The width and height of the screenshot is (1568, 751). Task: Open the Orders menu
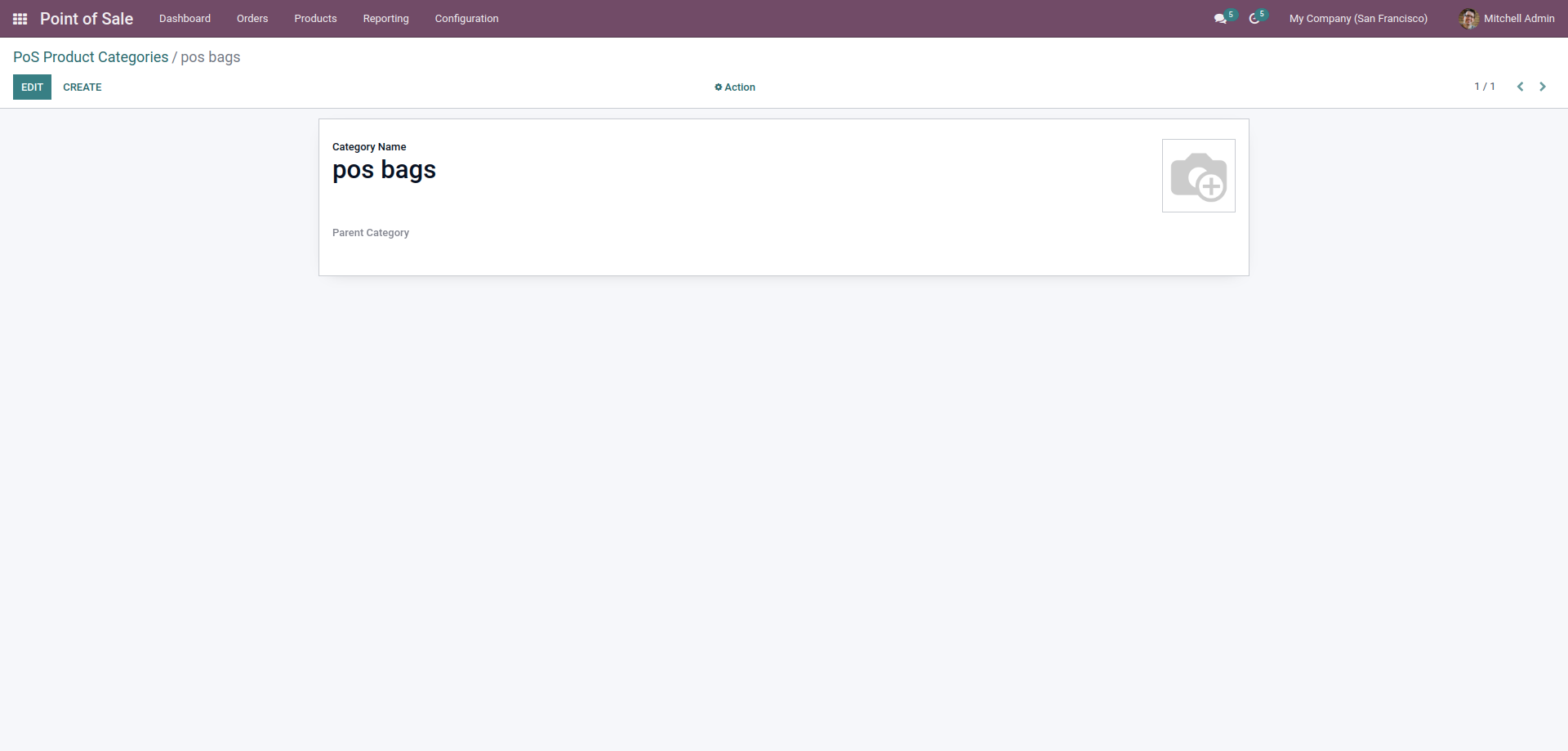point(252,19)
